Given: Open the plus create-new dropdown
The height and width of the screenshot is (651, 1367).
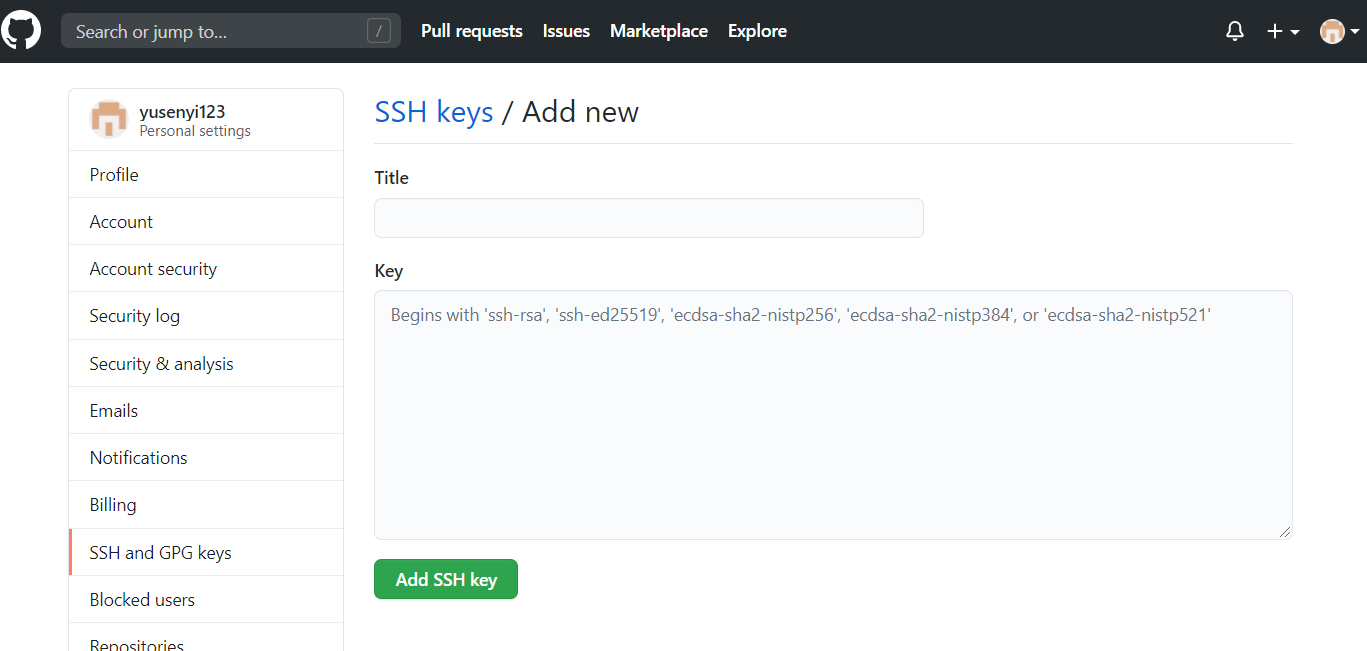Looking at the screenshot, I should coord(1283,31).
